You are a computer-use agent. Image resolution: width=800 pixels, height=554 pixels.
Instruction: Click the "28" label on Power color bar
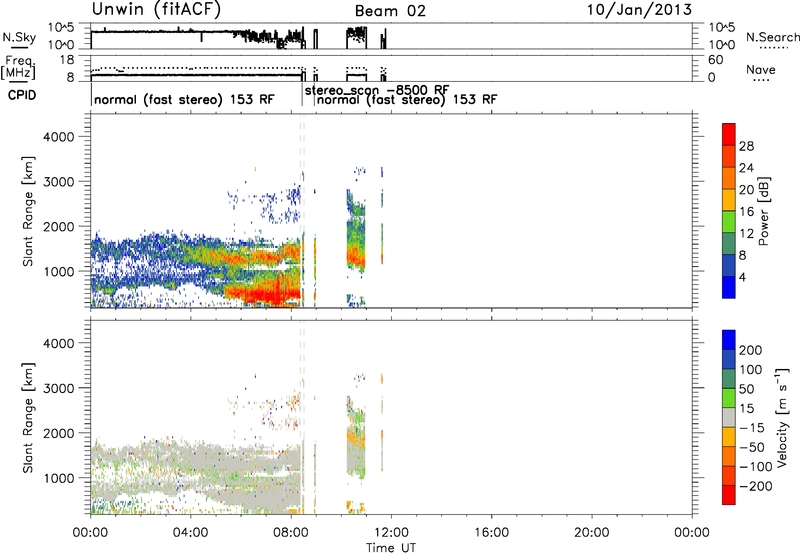(x=746, y=146)
